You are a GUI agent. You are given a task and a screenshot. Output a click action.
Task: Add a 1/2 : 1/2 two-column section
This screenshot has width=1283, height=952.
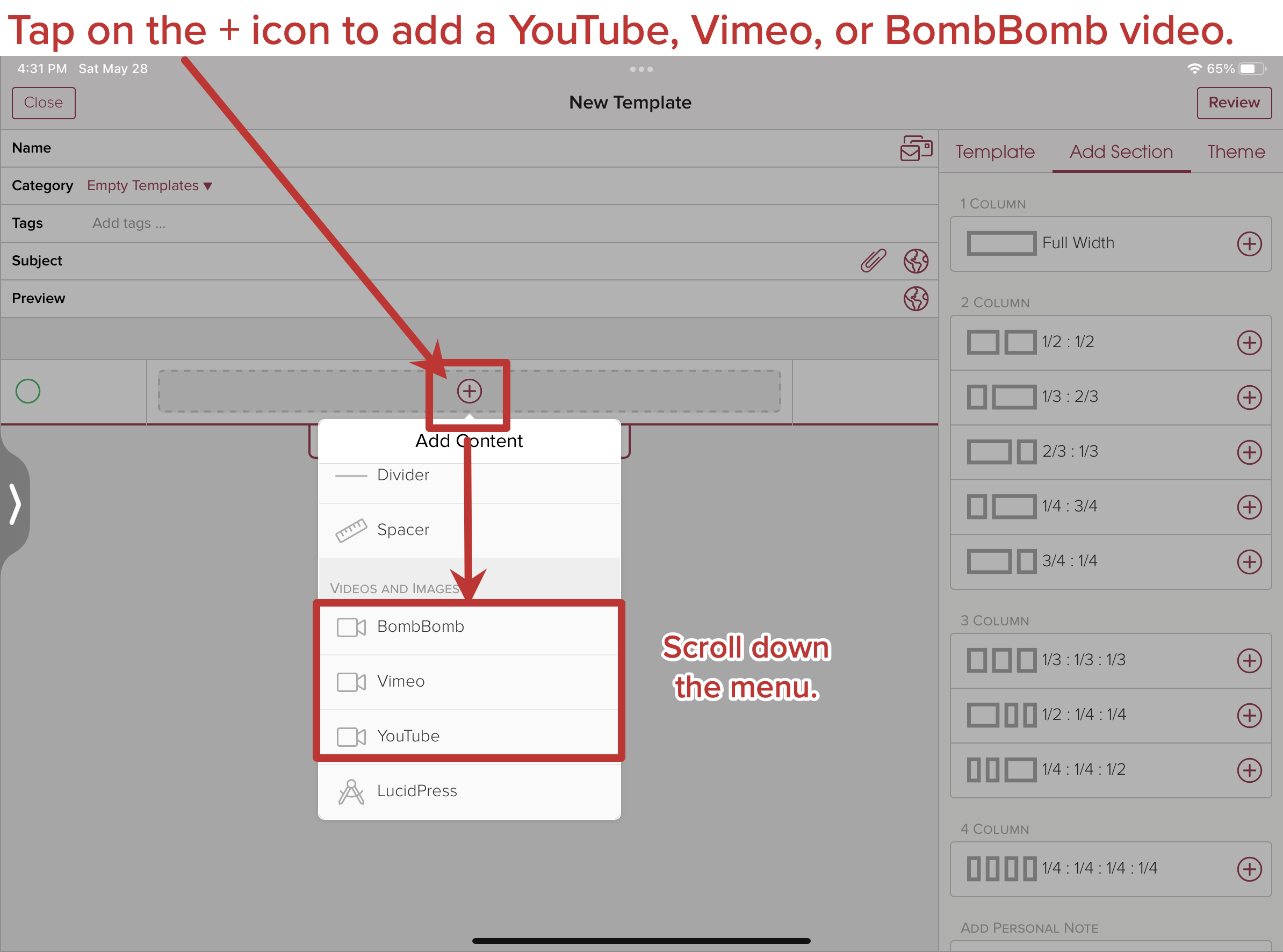point(1249,342)
